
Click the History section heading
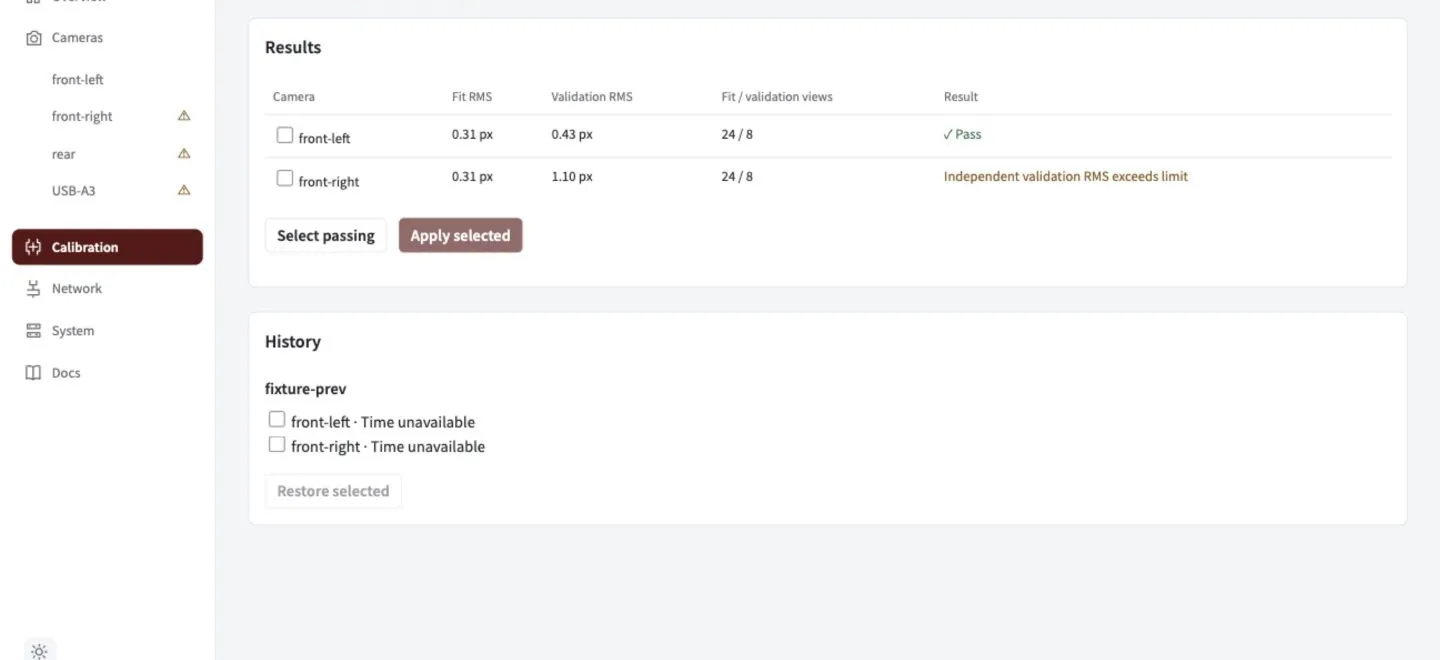[x=293, y=342]
